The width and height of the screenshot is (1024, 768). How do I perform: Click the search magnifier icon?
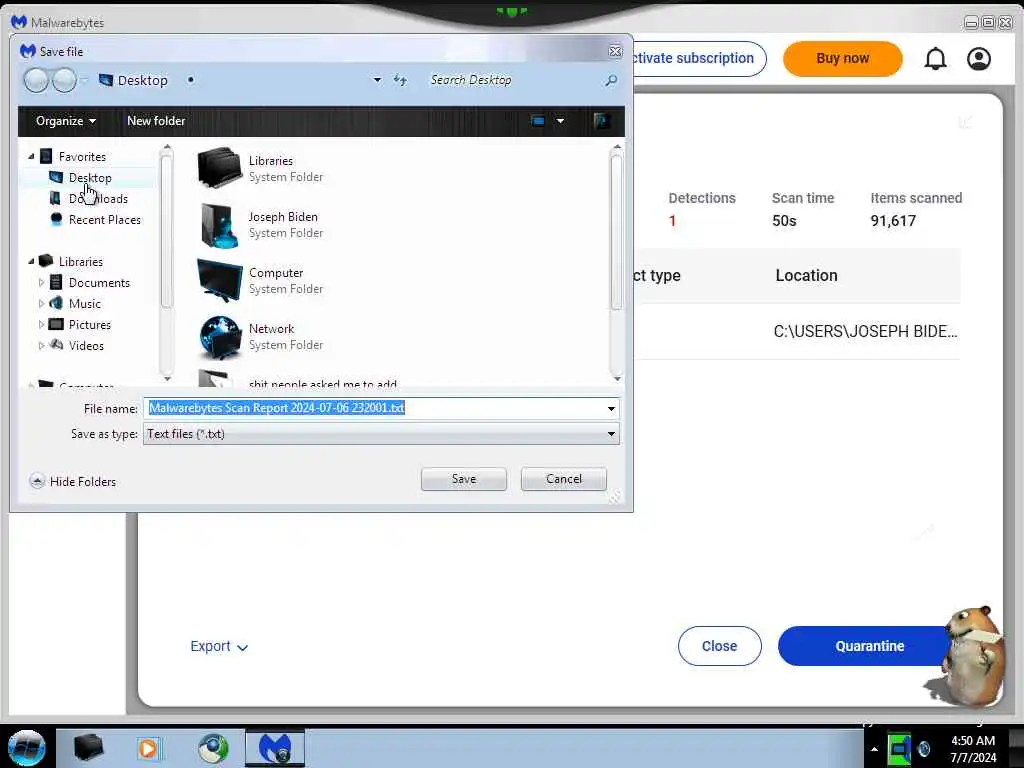(611, 80)
